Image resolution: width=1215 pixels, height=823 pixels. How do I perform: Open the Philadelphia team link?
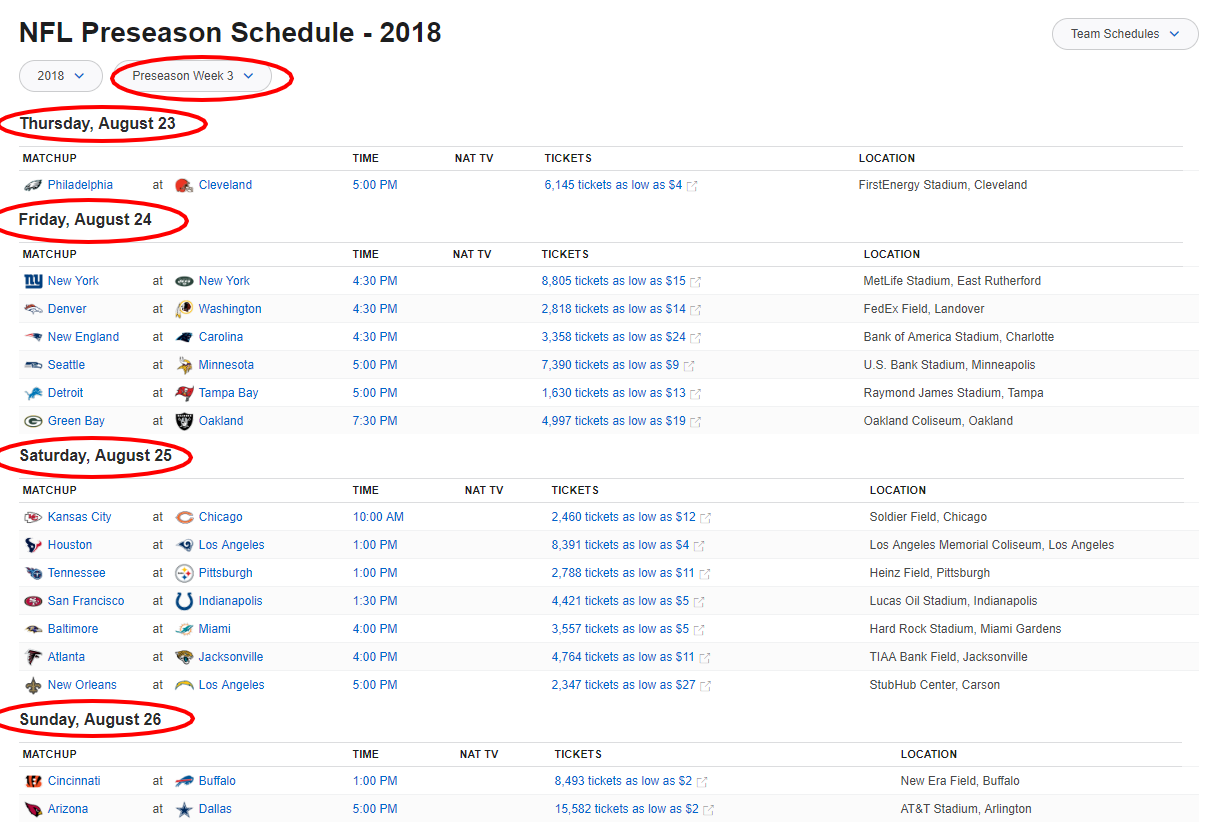coord(80,185)
